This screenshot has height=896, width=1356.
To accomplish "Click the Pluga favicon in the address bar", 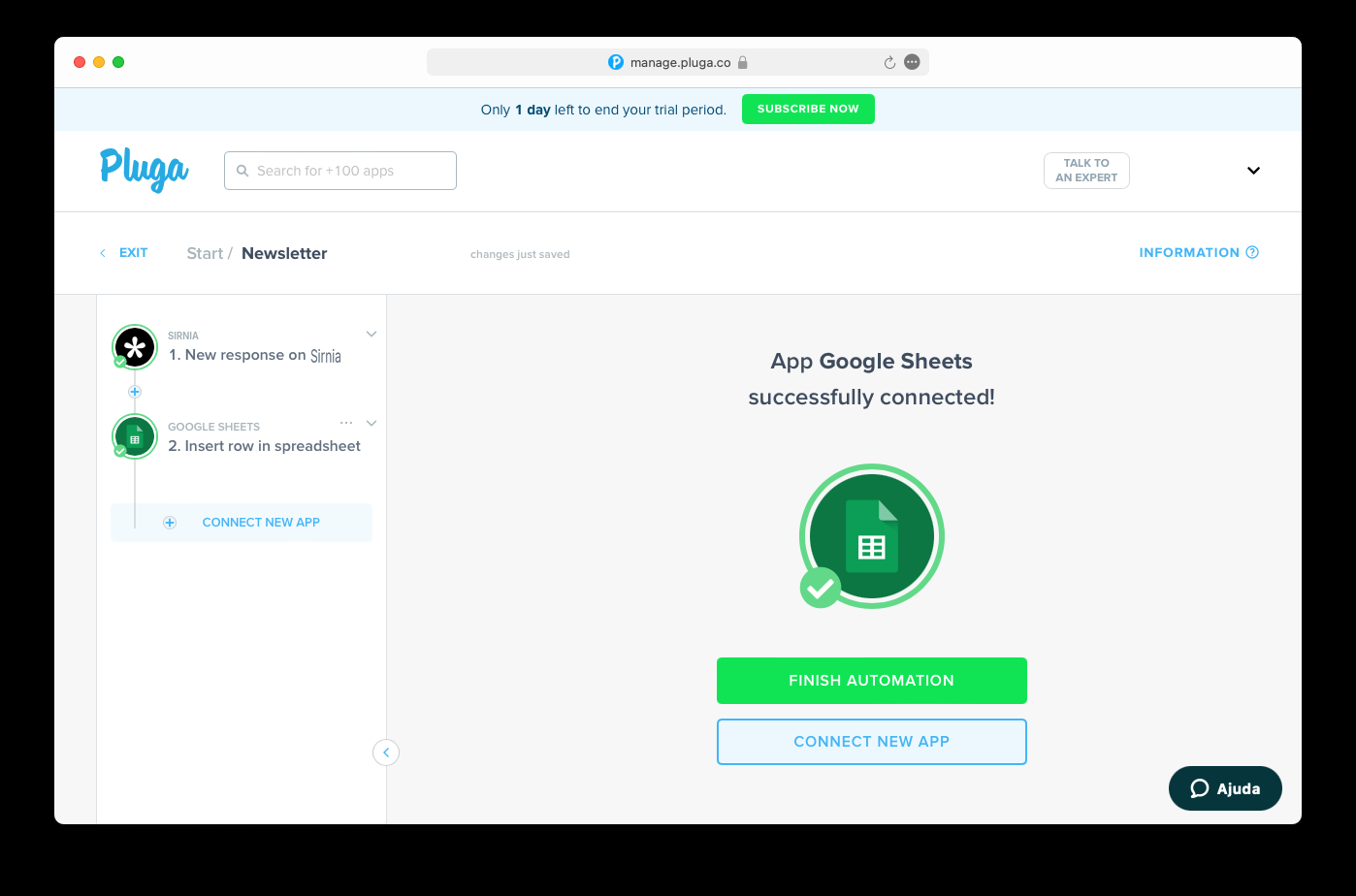I will coord(616,62).
